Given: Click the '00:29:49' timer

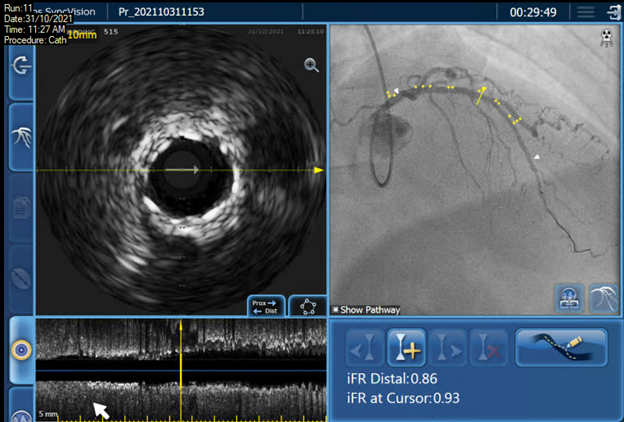Looking at the screenshot, I should (x=533, y=12).
